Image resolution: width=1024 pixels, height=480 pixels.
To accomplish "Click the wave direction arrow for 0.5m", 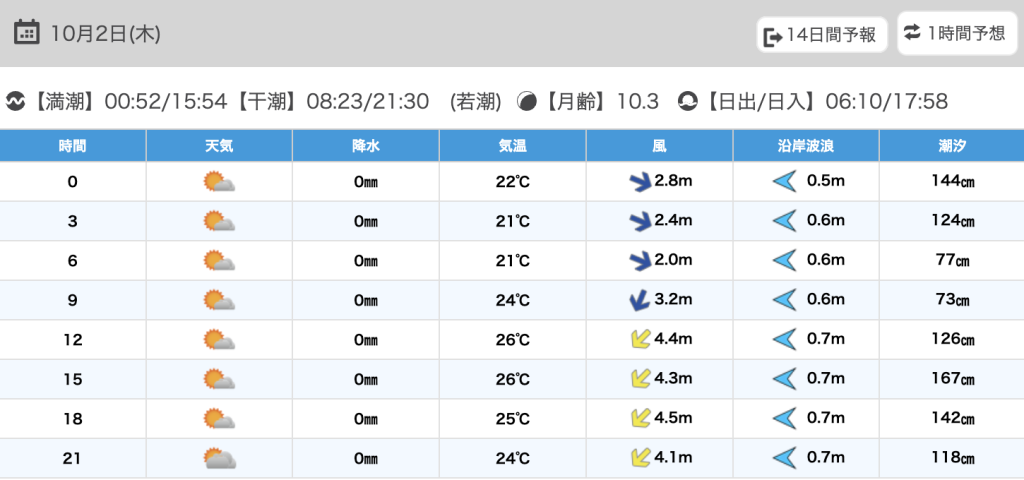I will [784, 182].
